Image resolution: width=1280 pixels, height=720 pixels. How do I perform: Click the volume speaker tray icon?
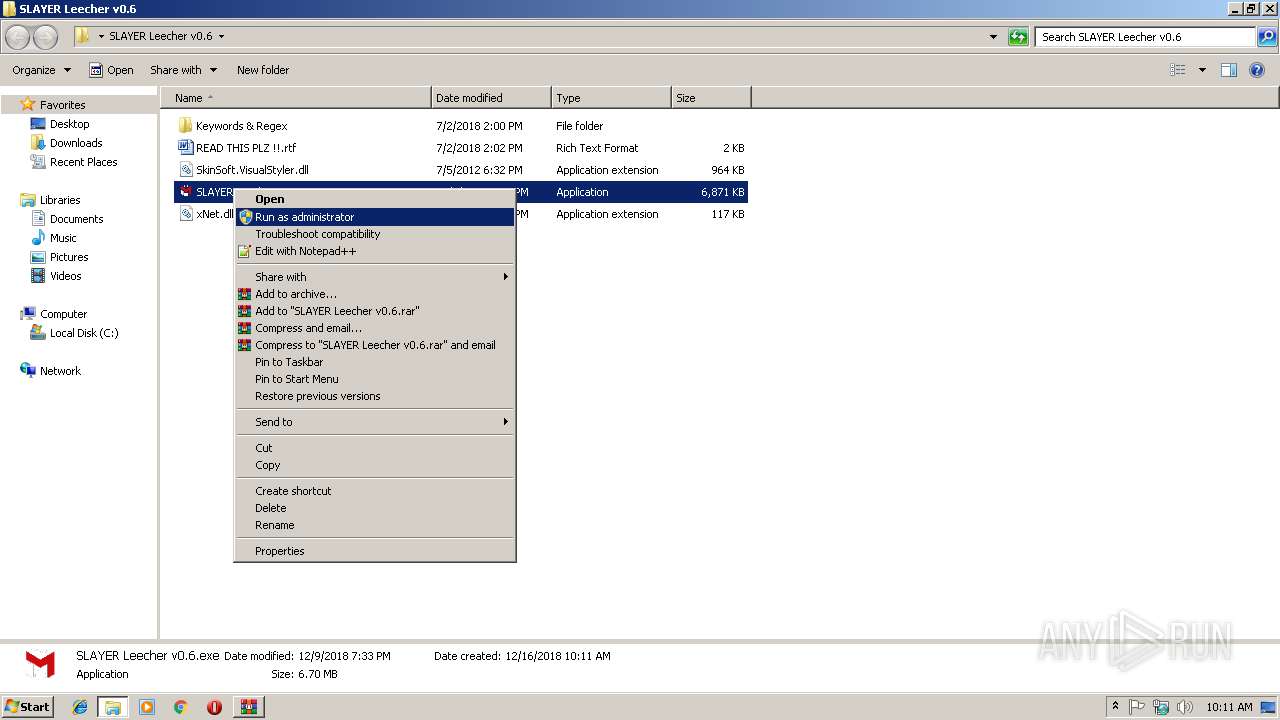(x=1184, y=707)
